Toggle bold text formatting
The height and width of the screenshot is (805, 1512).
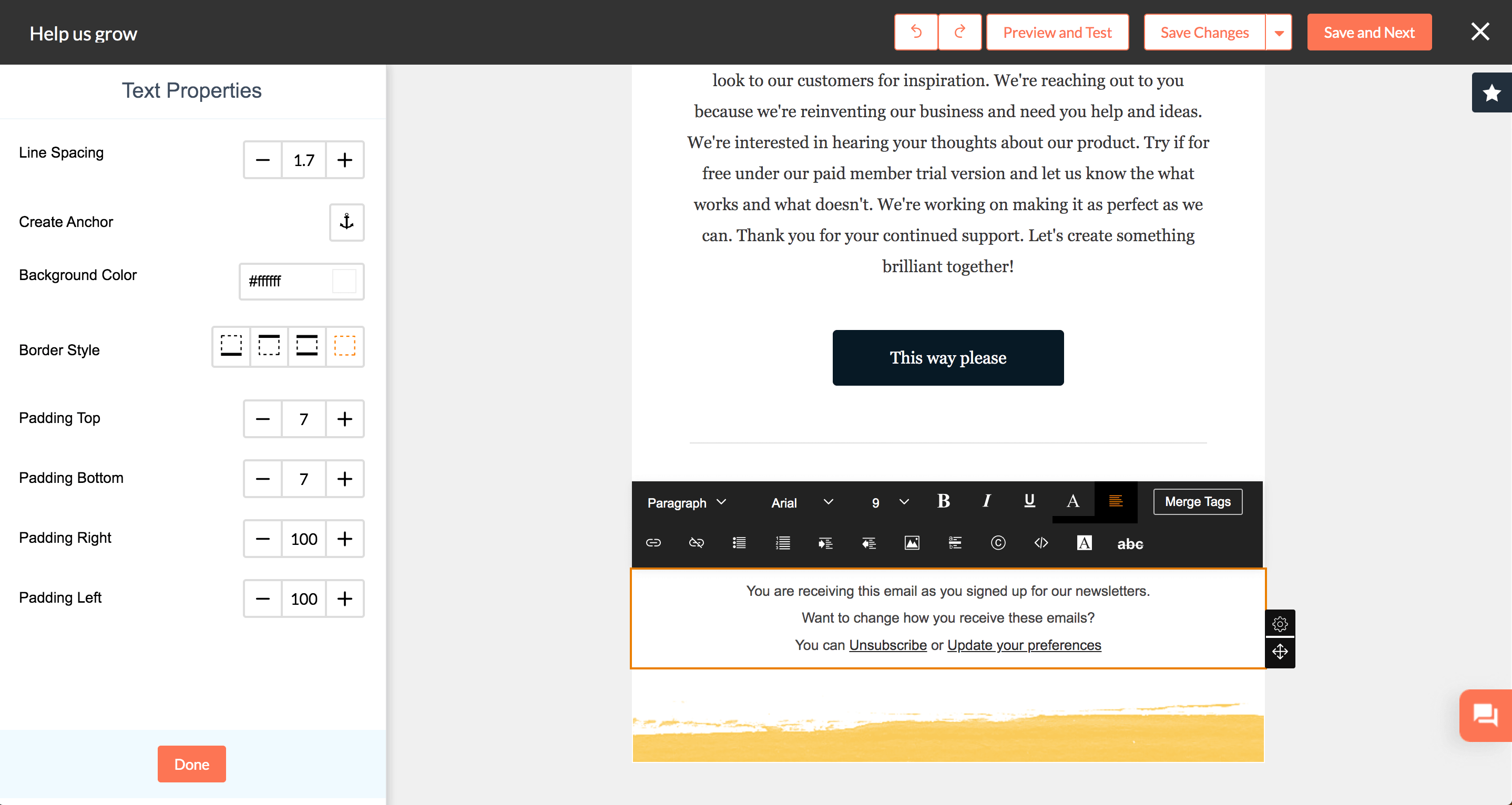pos(943,501)
